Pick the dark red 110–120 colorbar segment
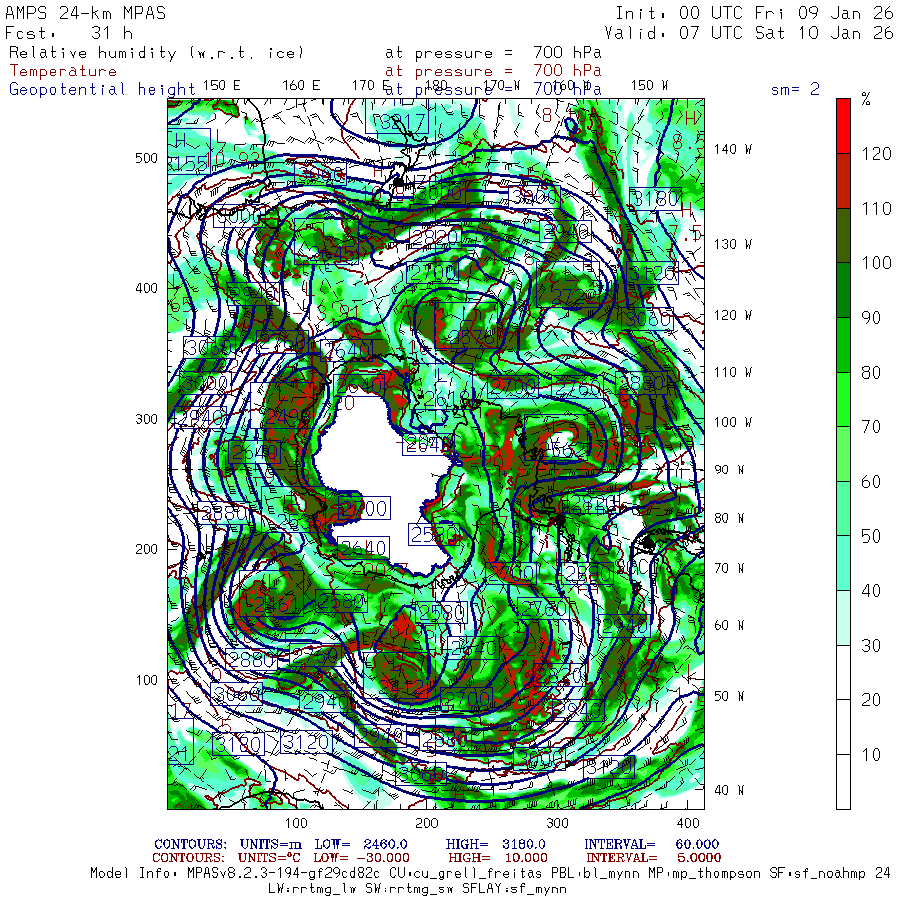 [x=843, y=181]
